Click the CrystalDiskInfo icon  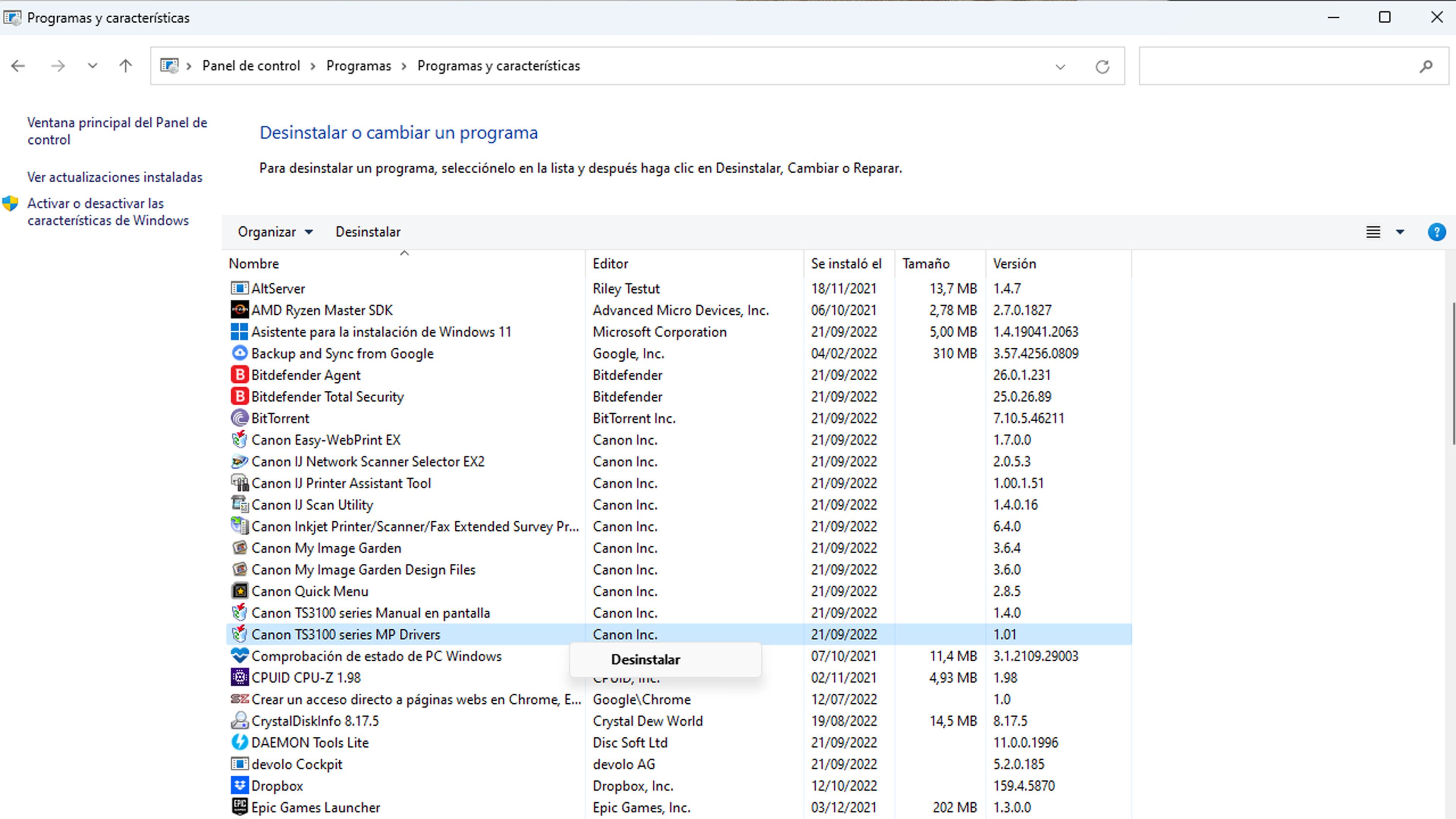pyautogui.click(x=239, y=721)
